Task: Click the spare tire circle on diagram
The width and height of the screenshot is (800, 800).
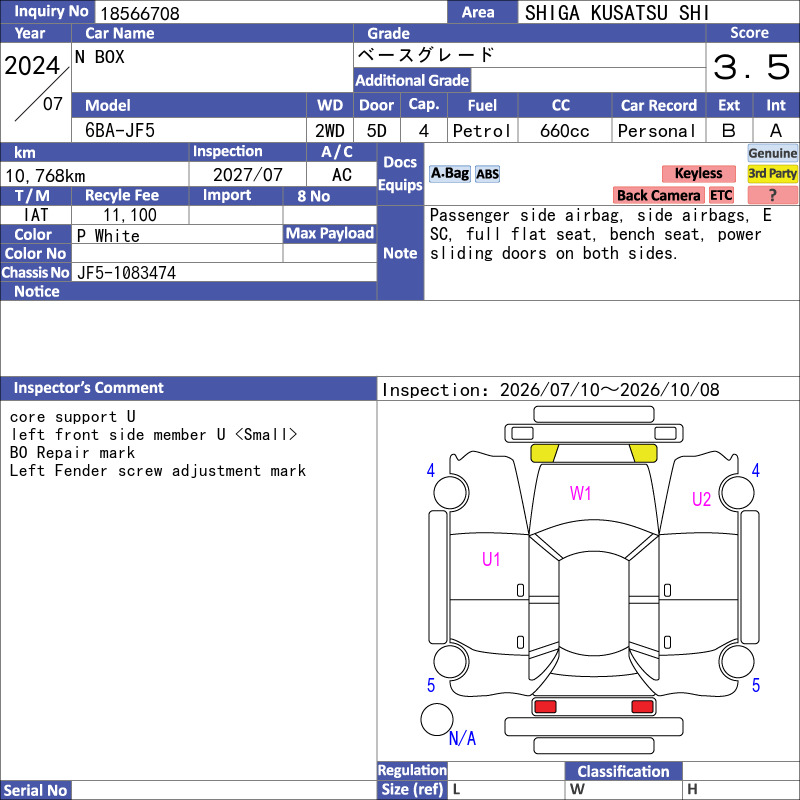Action: click(437, 719)
